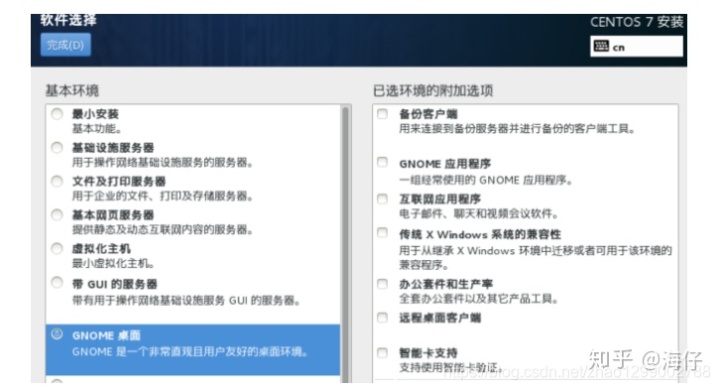The width and height of the screenshot is (720, 390).
Task: Click the 办公套件和生产率 label text
Action: click(446, 284)
